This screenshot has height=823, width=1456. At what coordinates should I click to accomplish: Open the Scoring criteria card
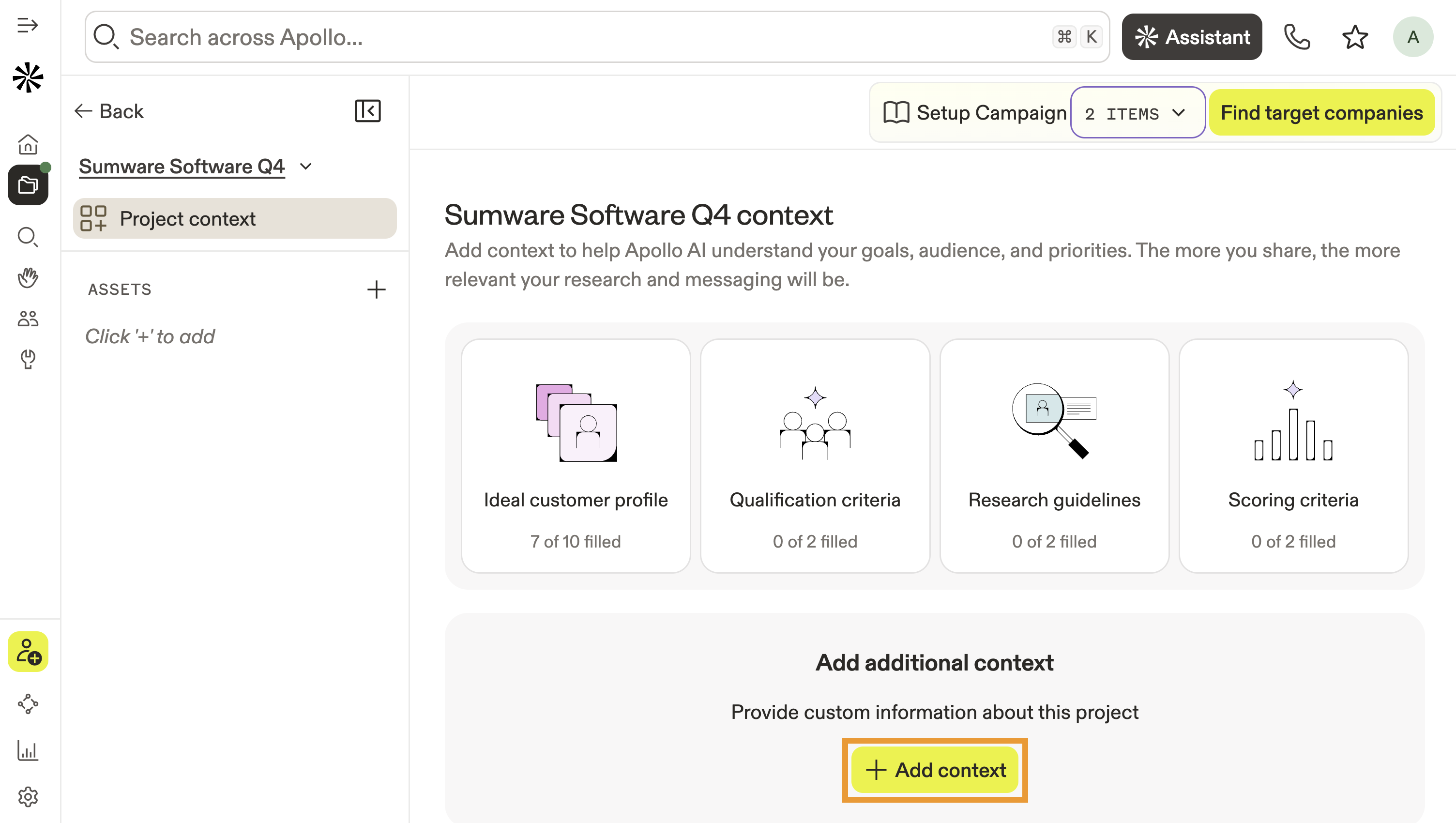tap(1293, 456)
